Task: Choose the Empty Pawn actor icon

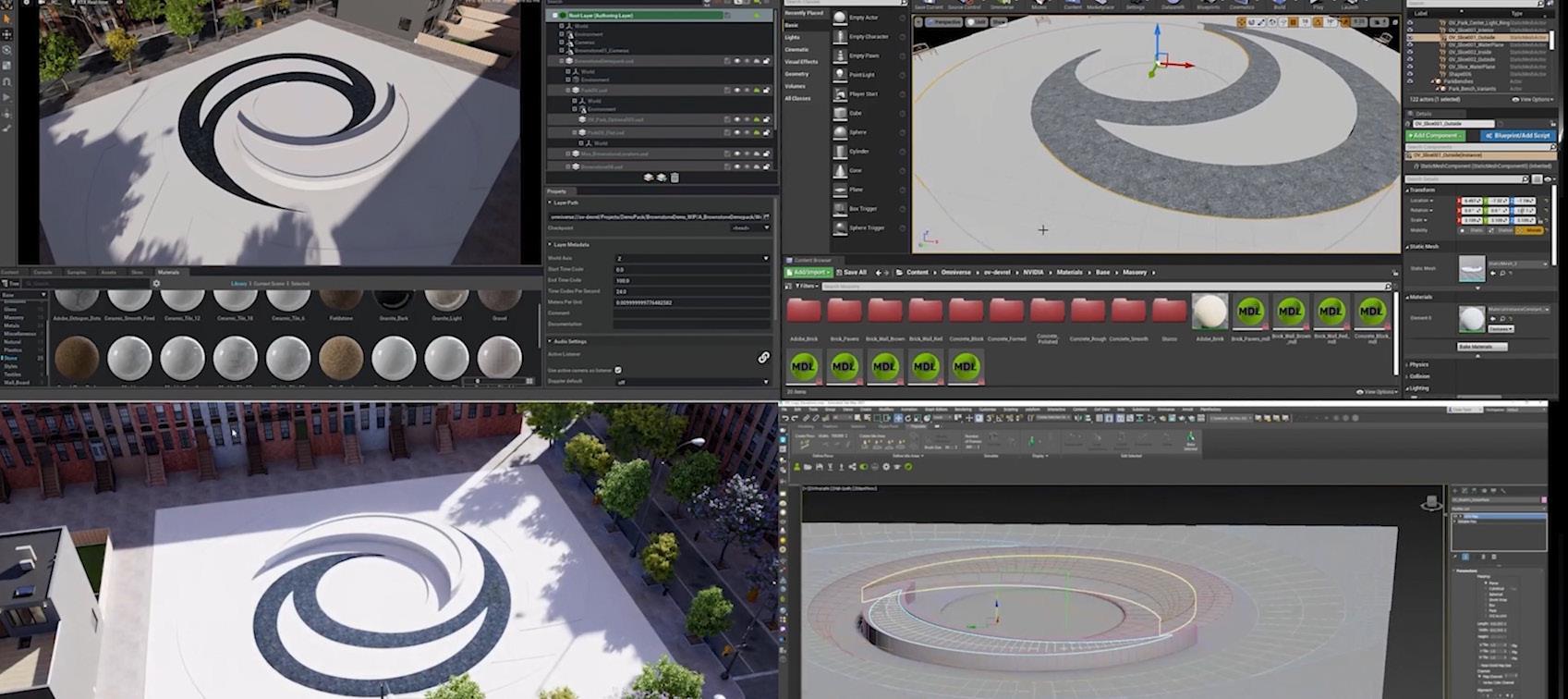Action: [840, 55]
